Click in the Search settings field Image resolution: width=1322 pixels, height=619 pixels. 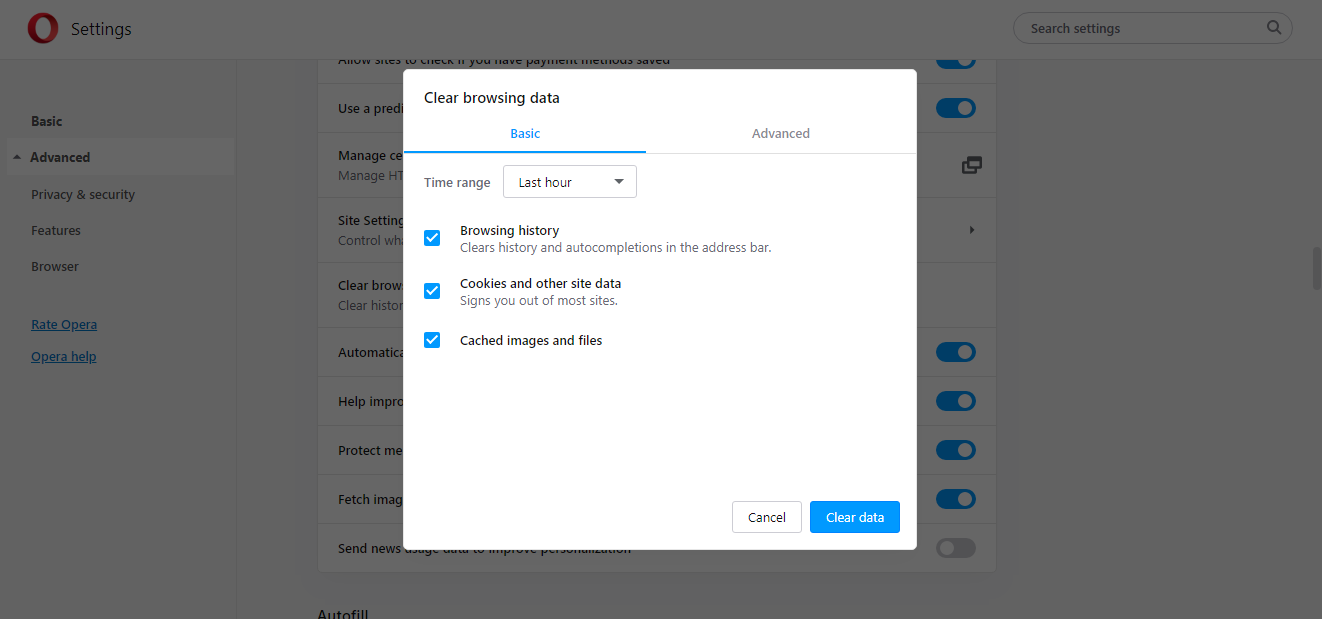coord(1140,29)
